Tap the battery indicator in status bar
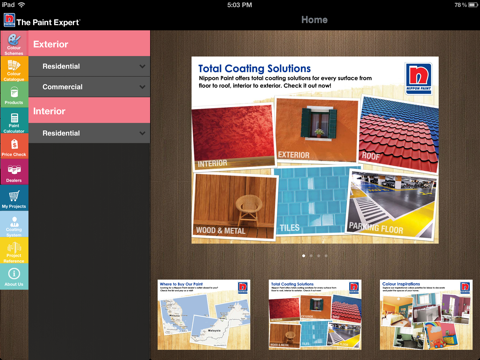Viewport: 480px width, 360px height. [x=473, y=5]
